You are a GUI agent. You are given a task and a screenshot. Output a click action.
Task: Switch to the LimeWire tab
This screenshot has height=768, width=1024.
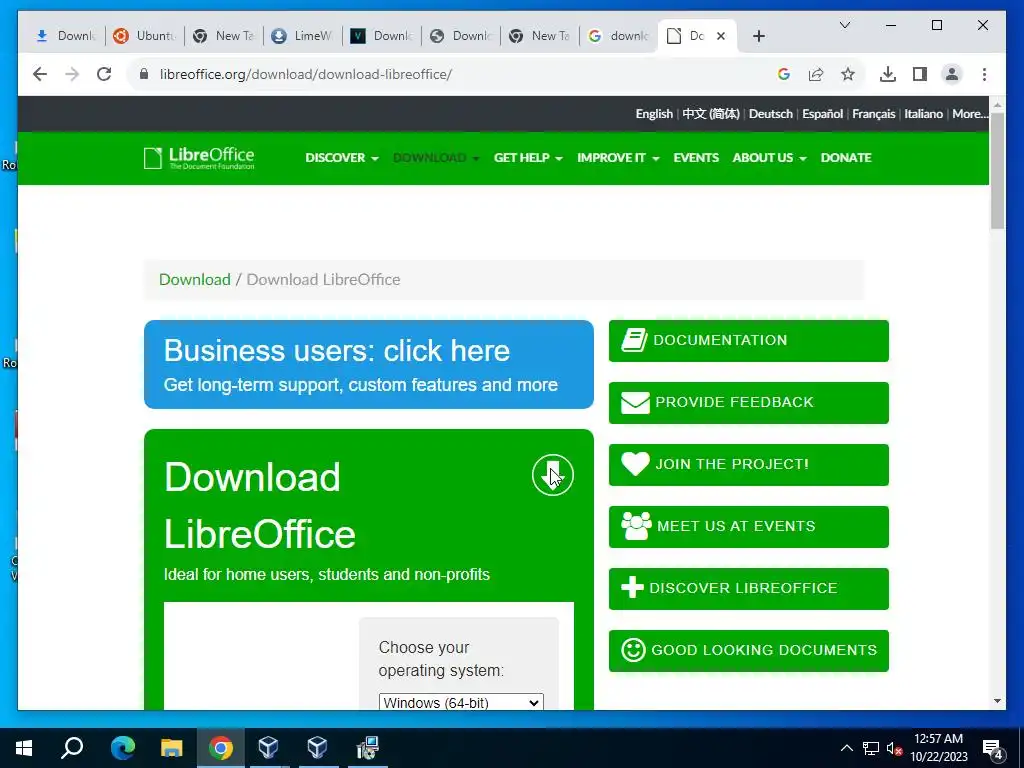(302, 36)
